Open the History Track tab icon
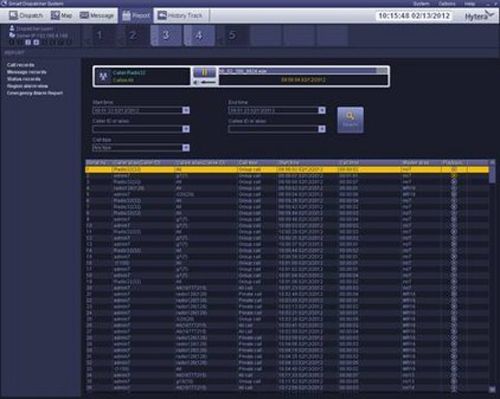This screenshot has height=399, width=500. pyautogui.click(x=162, y=16)
